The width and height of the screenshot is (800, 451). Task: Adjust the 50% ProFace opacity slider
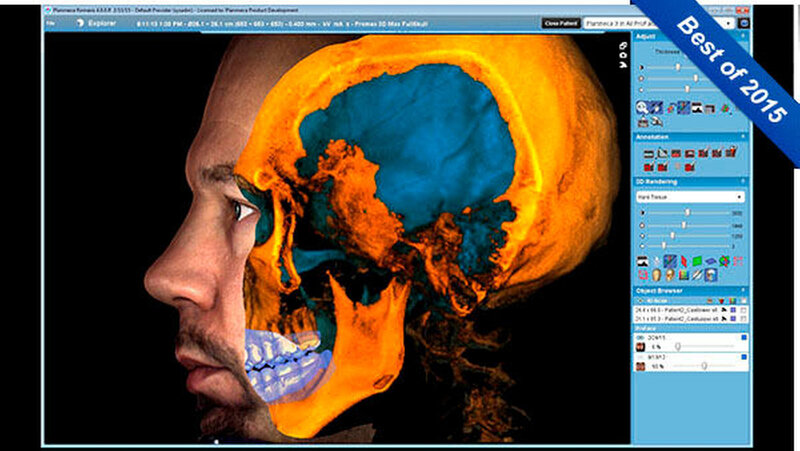click(704, 366)
